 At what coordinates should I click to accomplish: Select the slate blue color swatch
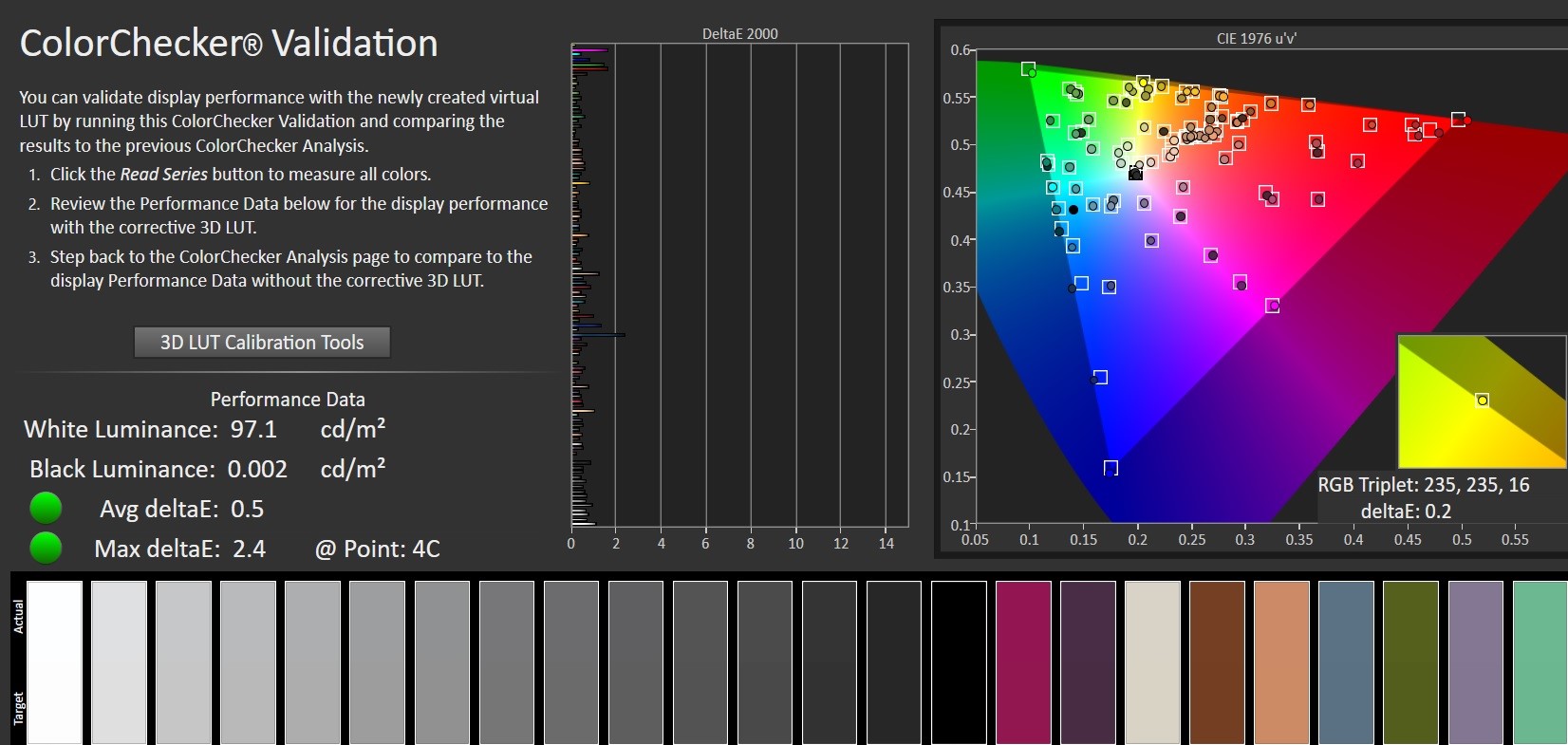pyautogui.click(x=1346, y=662)
